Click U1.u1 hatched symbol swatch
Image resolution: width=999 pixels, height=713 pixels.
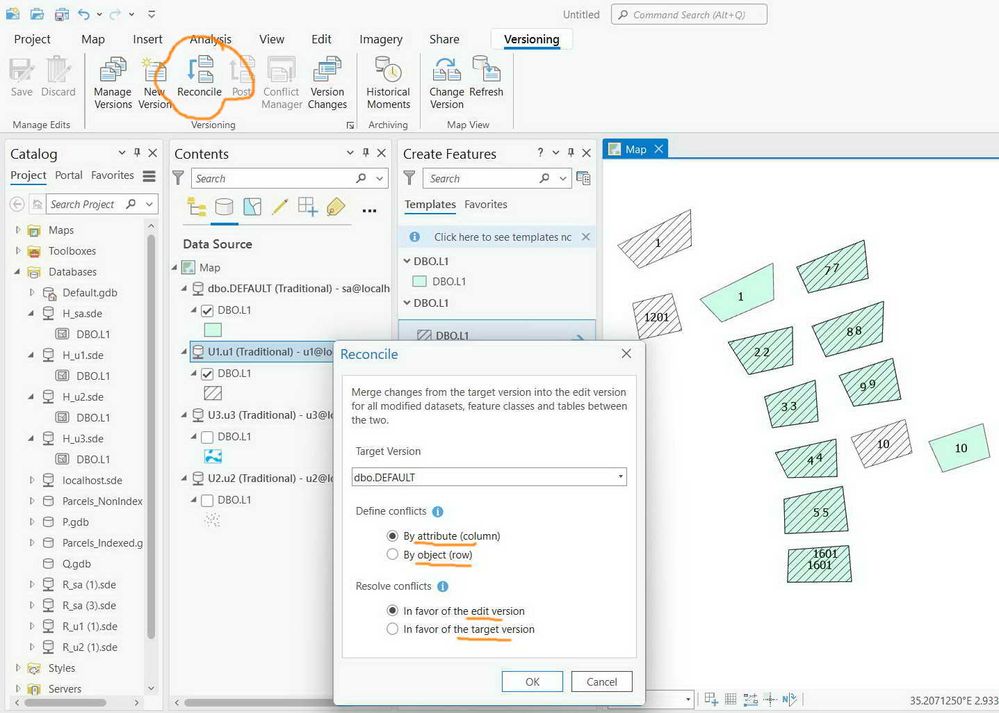click(213, 393)
